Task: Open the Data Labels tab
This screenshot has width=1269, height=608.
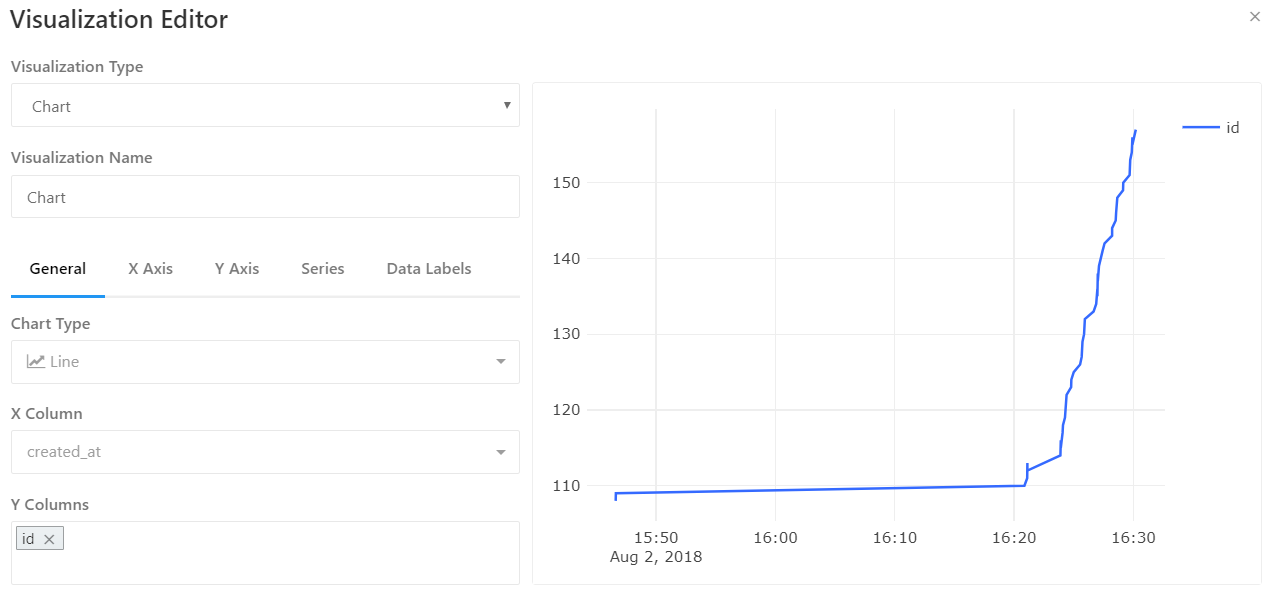Action: tap(429, 268)
